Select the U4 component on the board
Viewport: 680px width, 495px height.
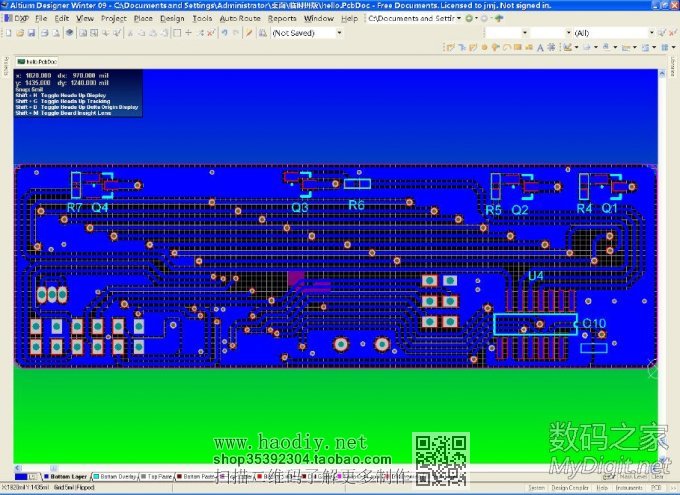click(x=536, y=275)
